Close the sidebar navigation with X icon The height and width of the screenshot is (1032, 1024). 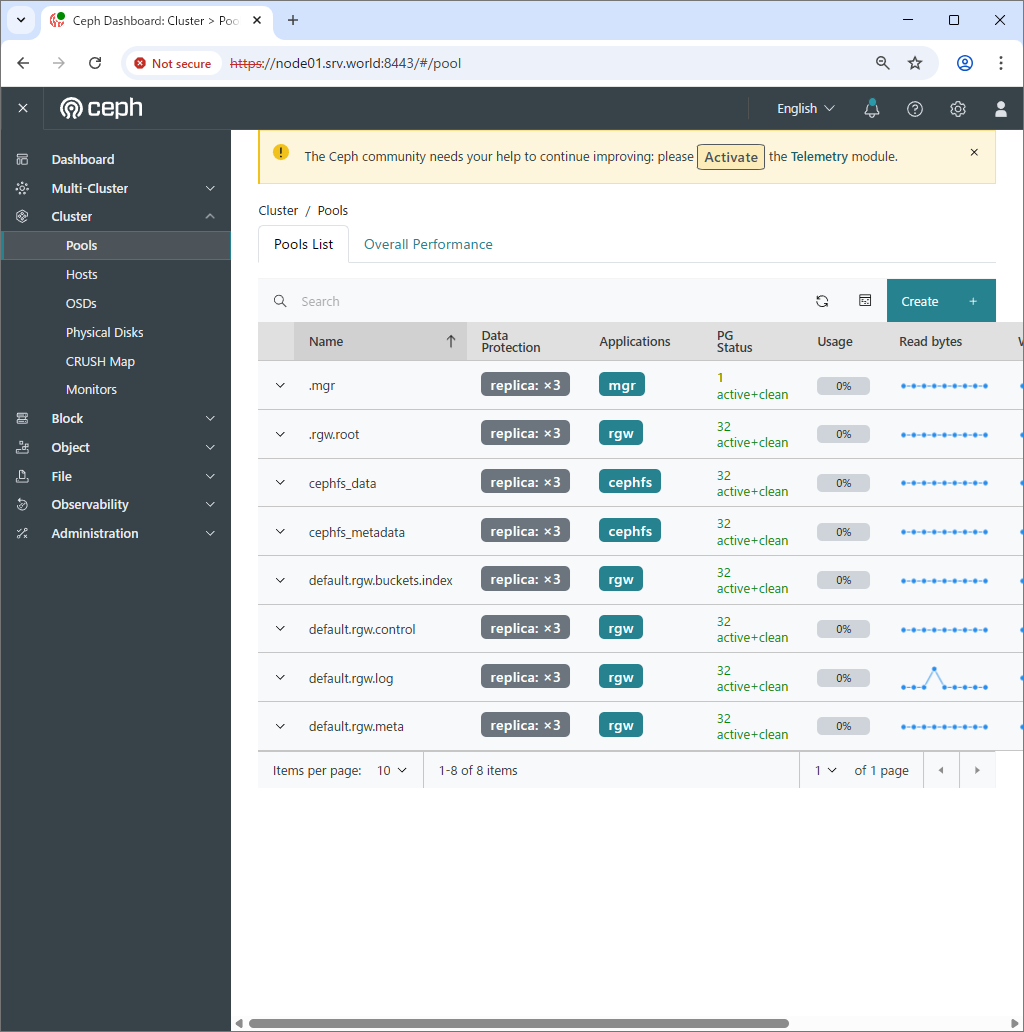[x=22, y=108]
